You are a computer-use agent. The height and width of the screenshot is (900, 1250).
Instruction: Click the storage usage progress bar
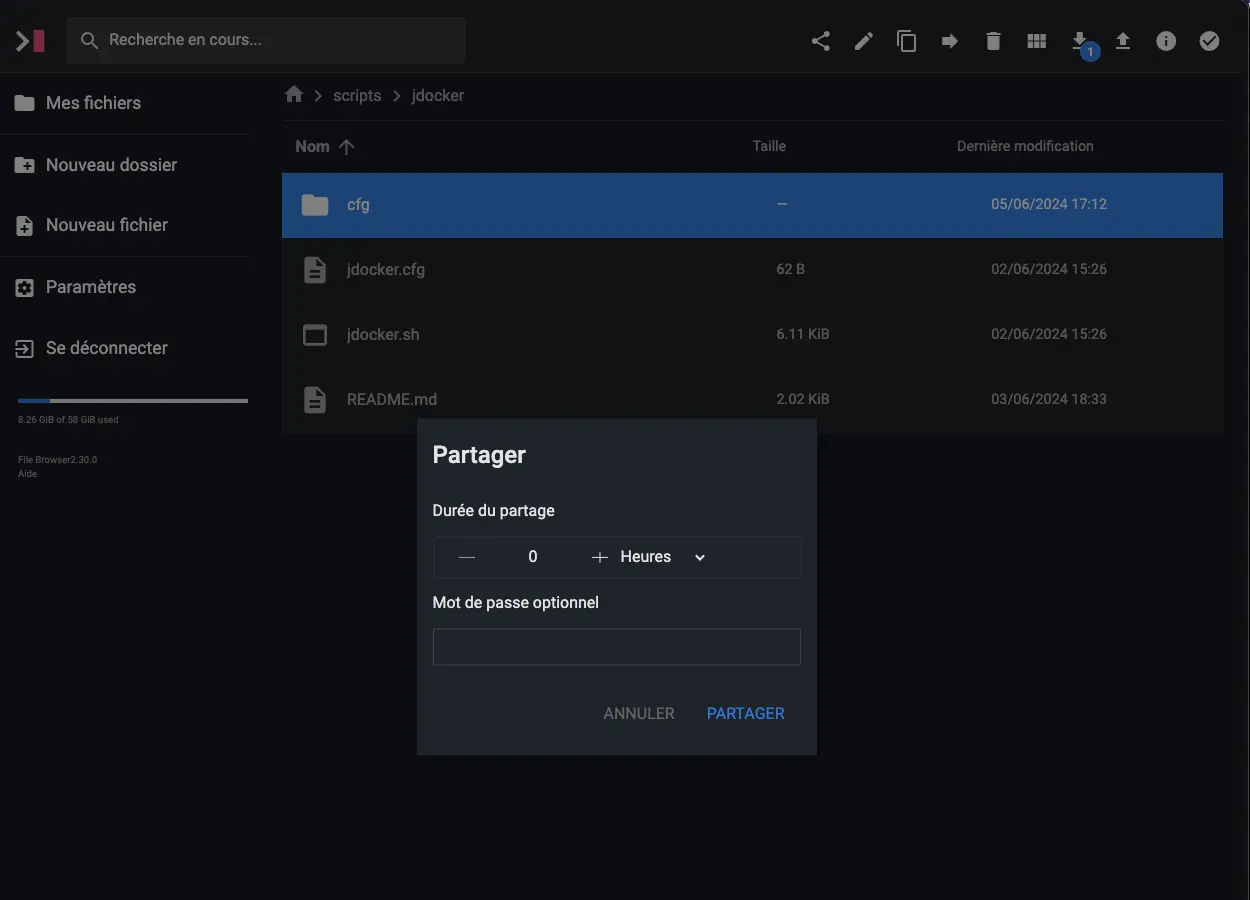coord(133,401)
